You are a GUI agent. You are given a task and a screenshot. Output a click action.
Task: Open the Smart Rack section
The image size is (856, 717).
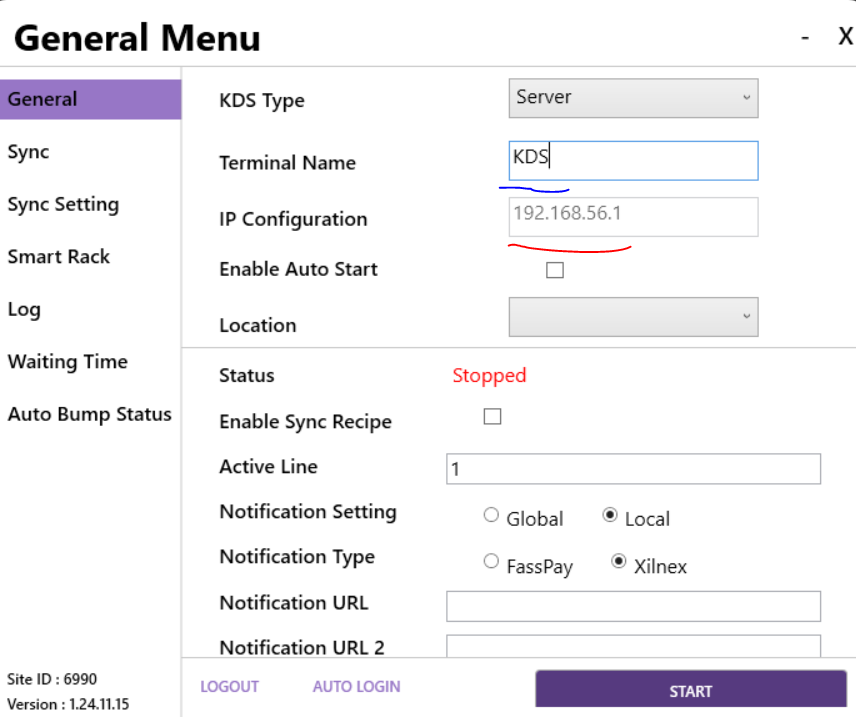pyautogui.click(x=58, y=257)
